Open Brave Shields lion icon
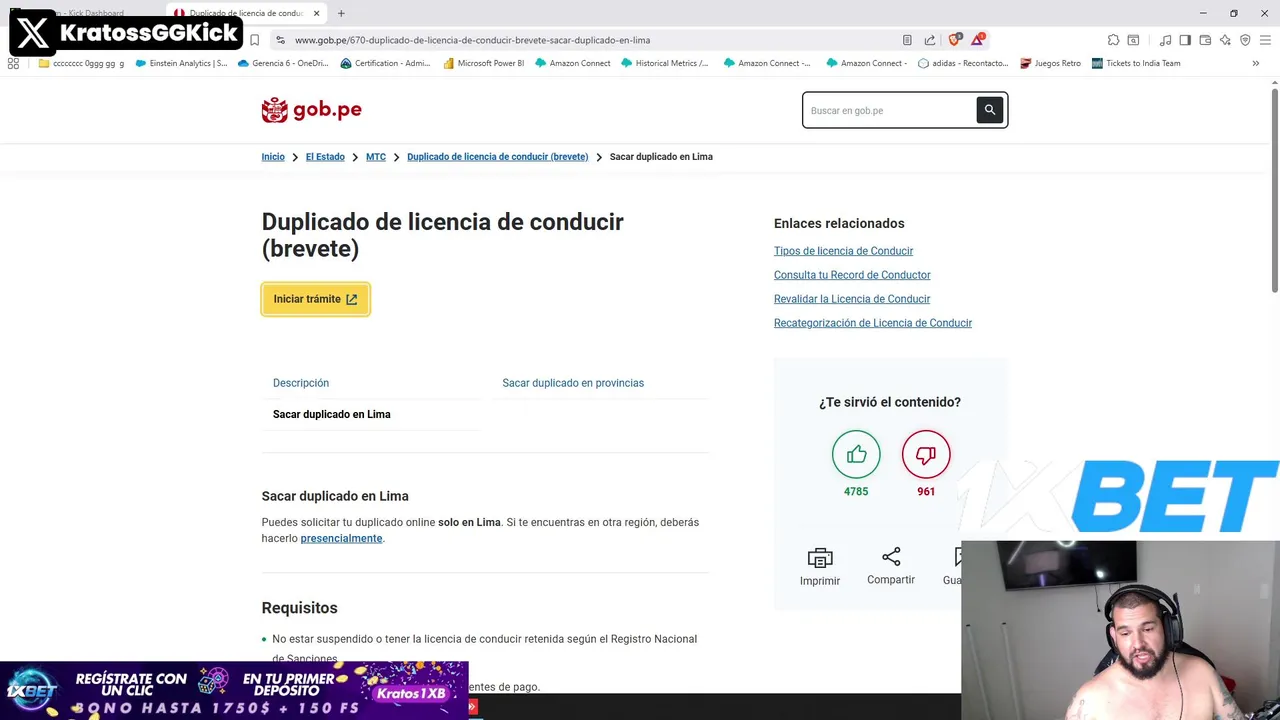The image size is (1280, 720). coord(954,40)
